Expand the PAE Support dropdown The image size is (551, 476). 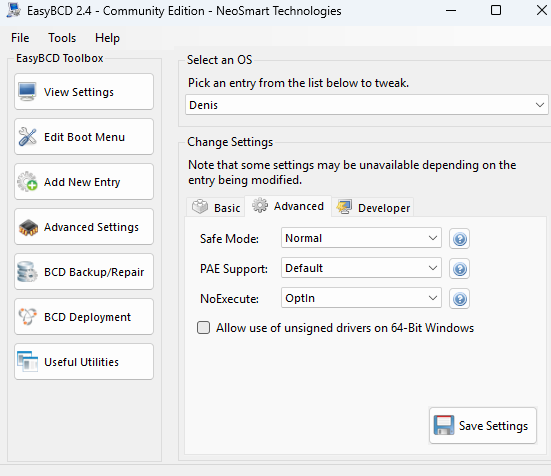(361, 268)
